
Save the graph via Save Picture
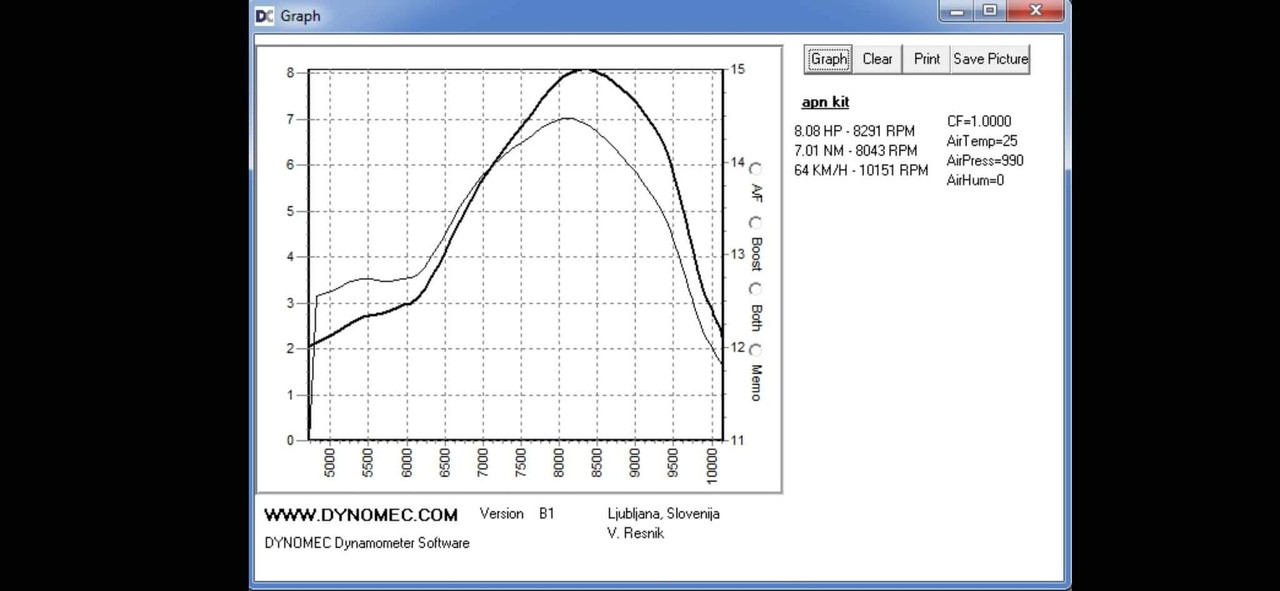click(x=990, y=59)
